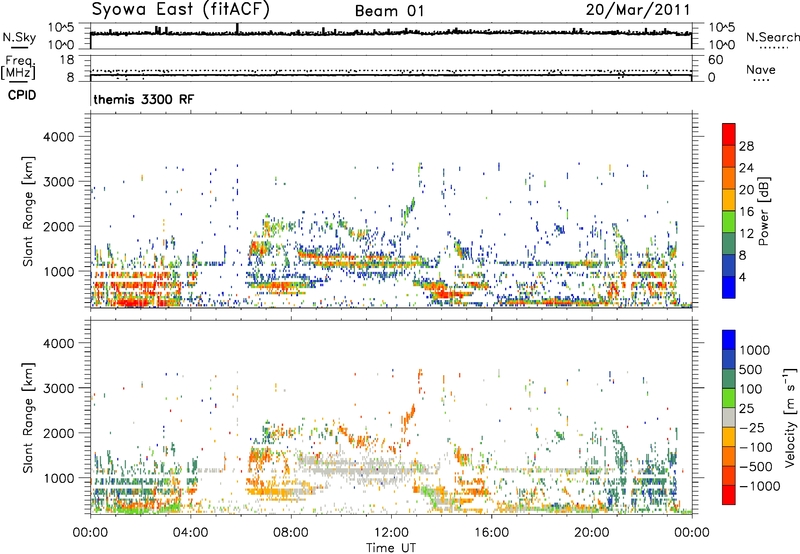
Task: Click the '12' power colorbar label
Action: [x=746, y=234]
